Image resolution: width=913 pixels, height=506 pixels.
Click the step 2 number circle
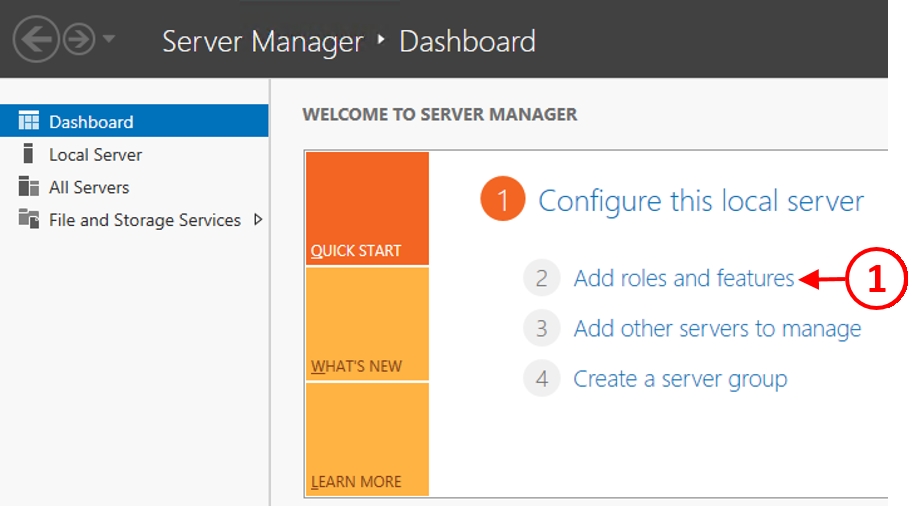coord(542,278)
